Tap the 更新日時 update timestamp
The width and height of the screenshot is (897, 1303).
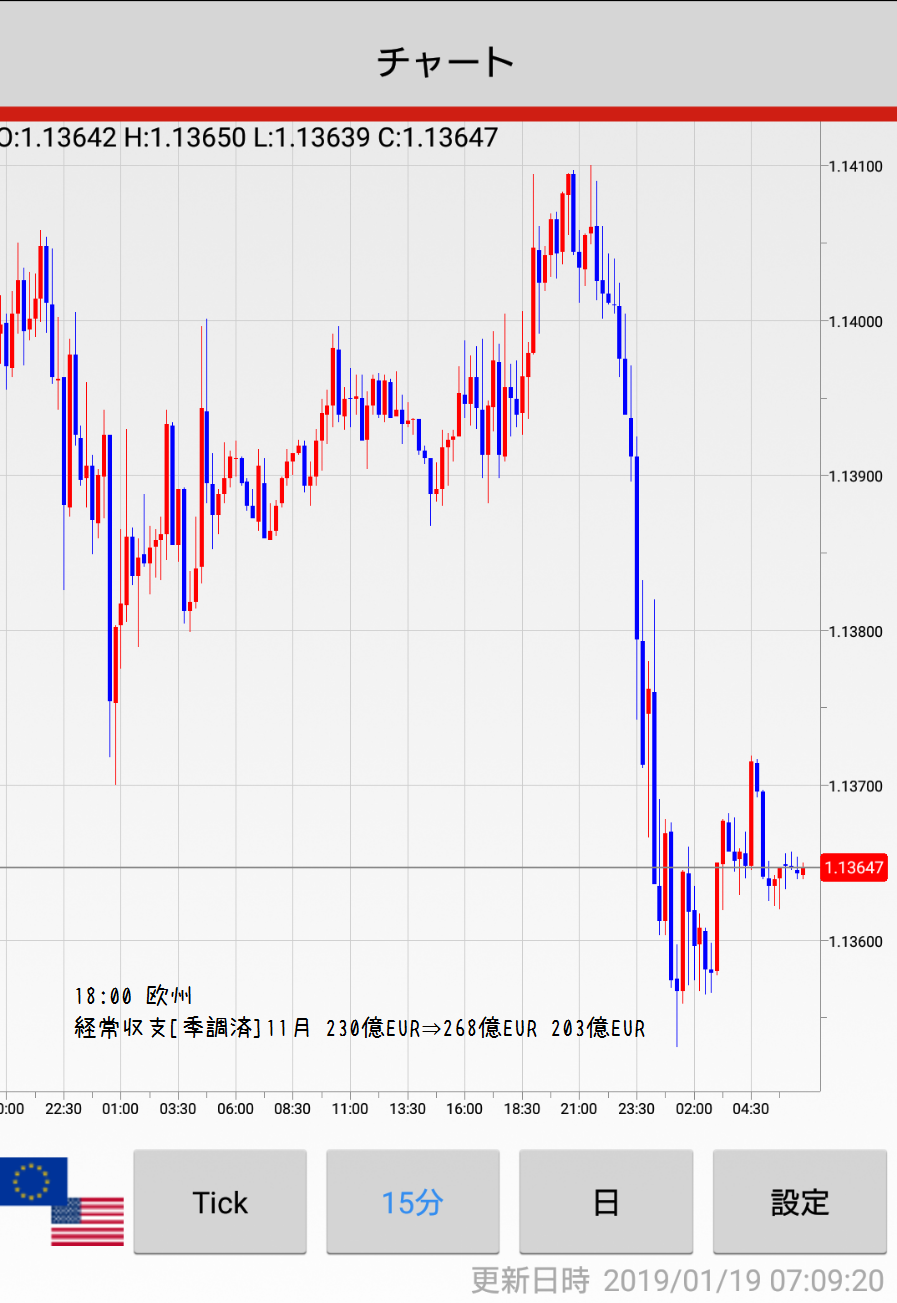(678, 1280)
